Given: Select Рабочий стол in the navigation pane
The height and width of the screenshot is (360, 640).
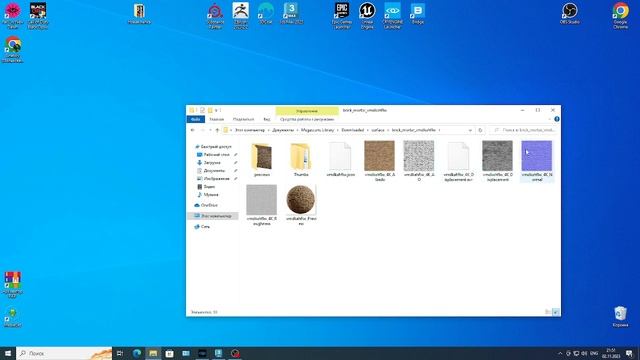Looking at the screenshot, I should coord(216,155).
